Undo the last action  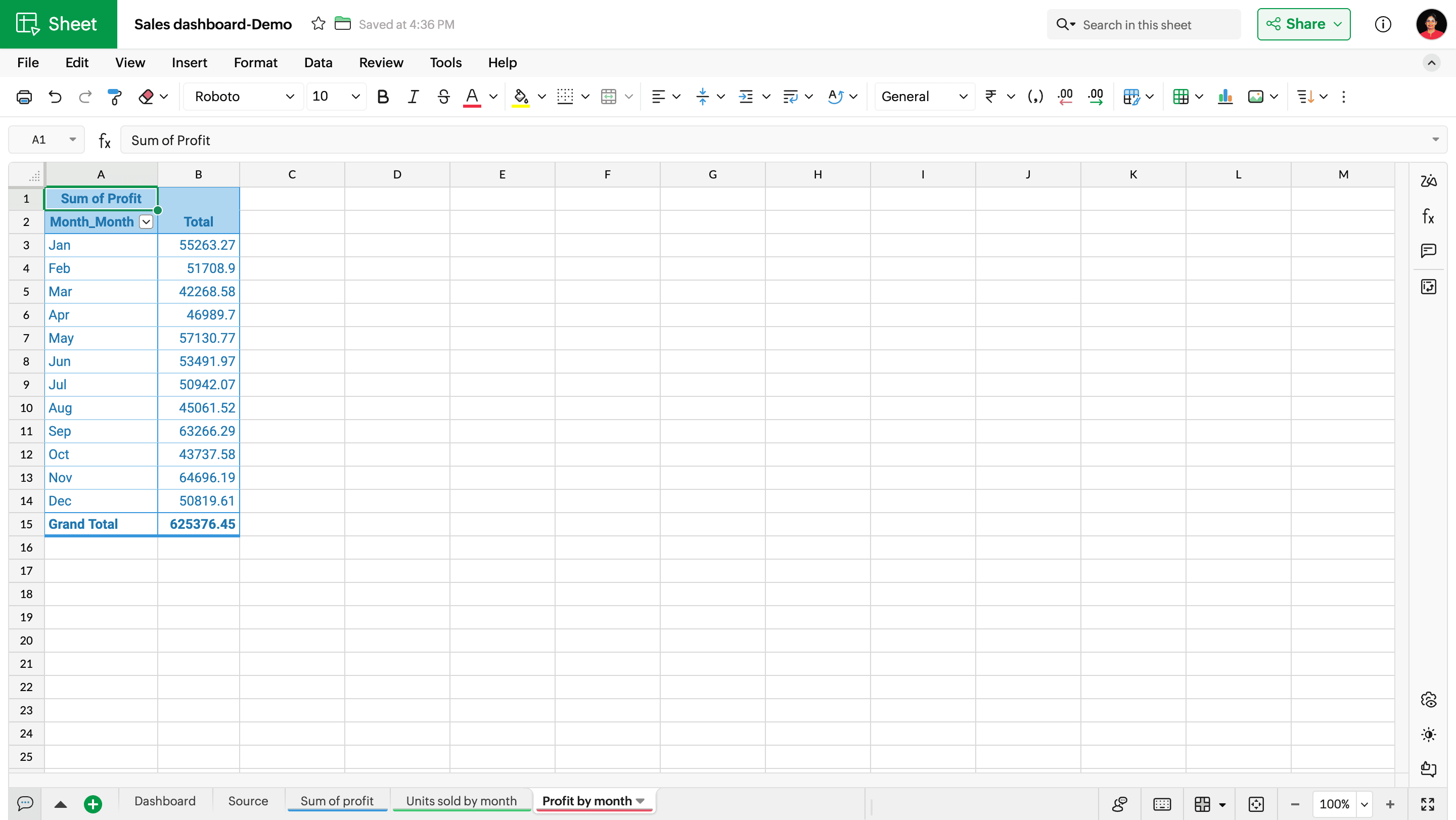[55, 97]
